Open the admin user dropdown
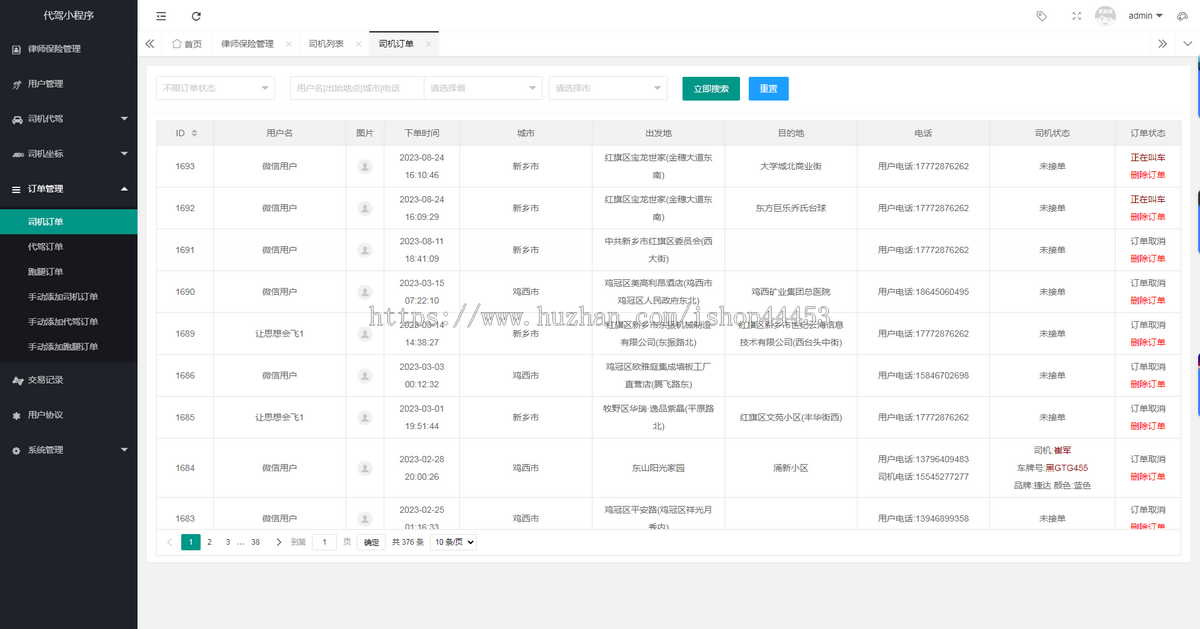1200x629 pixels. click(x=1145, y=16)
